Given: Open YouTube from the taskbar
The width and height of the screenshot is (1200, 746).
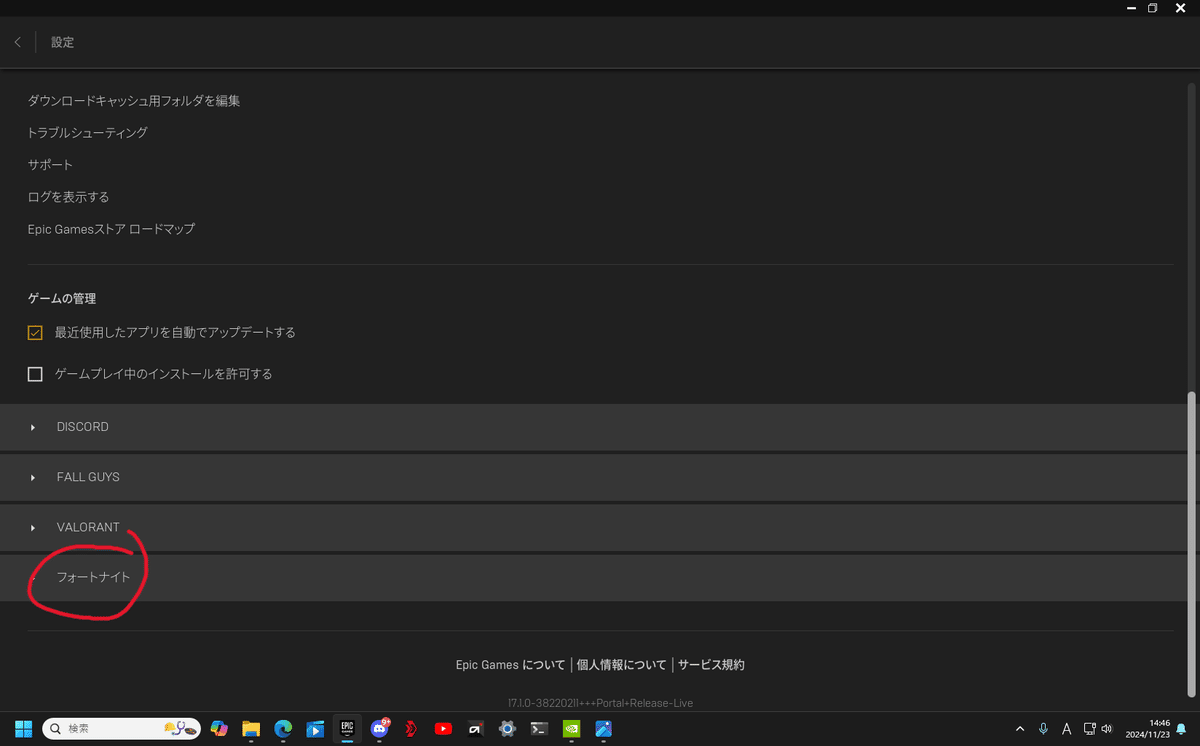Looking at the screenshot, I should click(x=443, y=729).
